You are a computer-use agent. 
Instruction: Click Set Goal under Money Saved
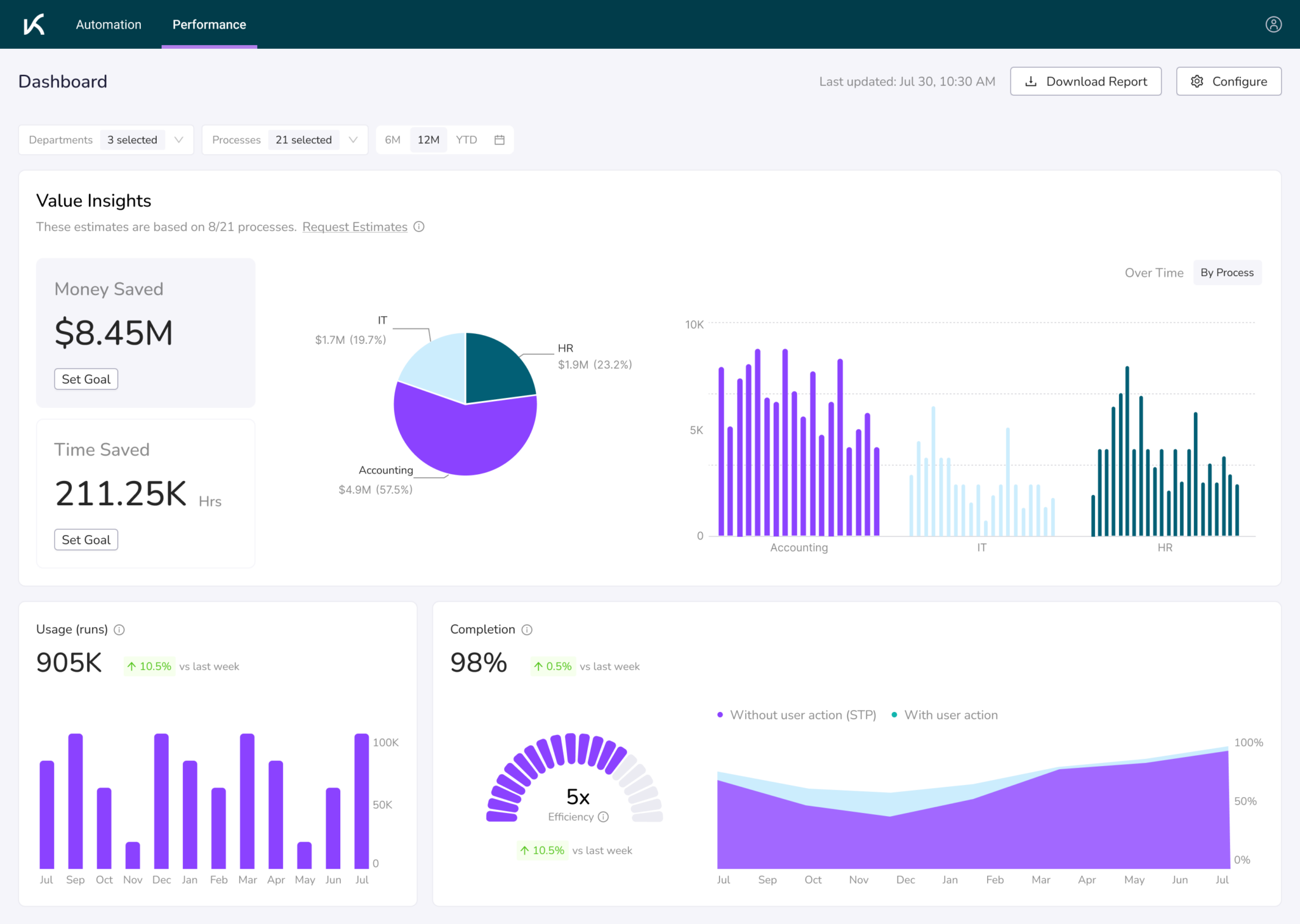click(x=86, y=379)
